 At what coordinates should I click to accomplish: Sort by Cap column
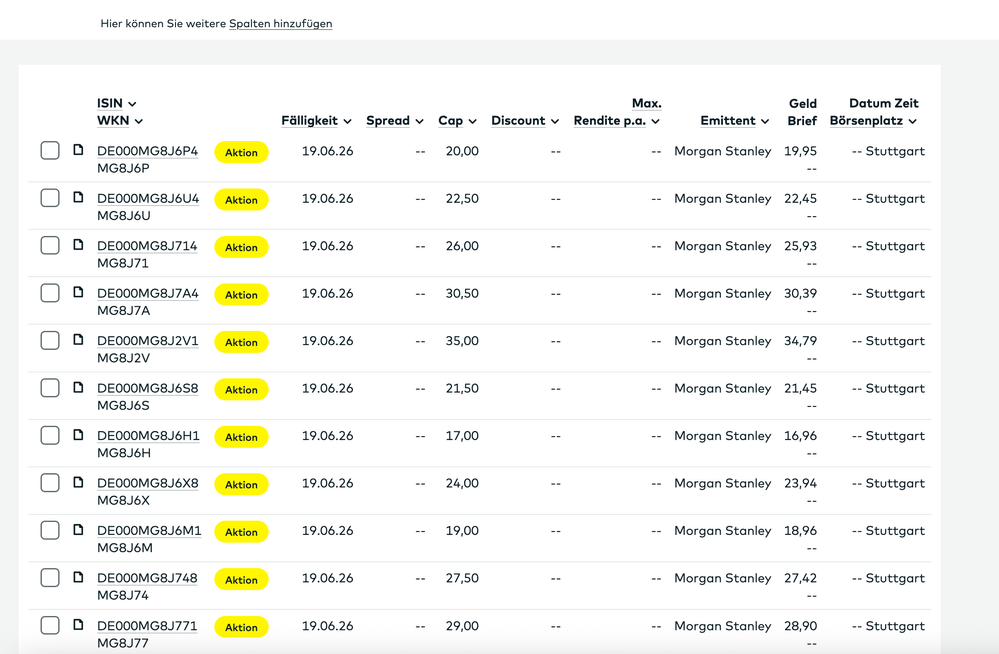pos(457,120)
